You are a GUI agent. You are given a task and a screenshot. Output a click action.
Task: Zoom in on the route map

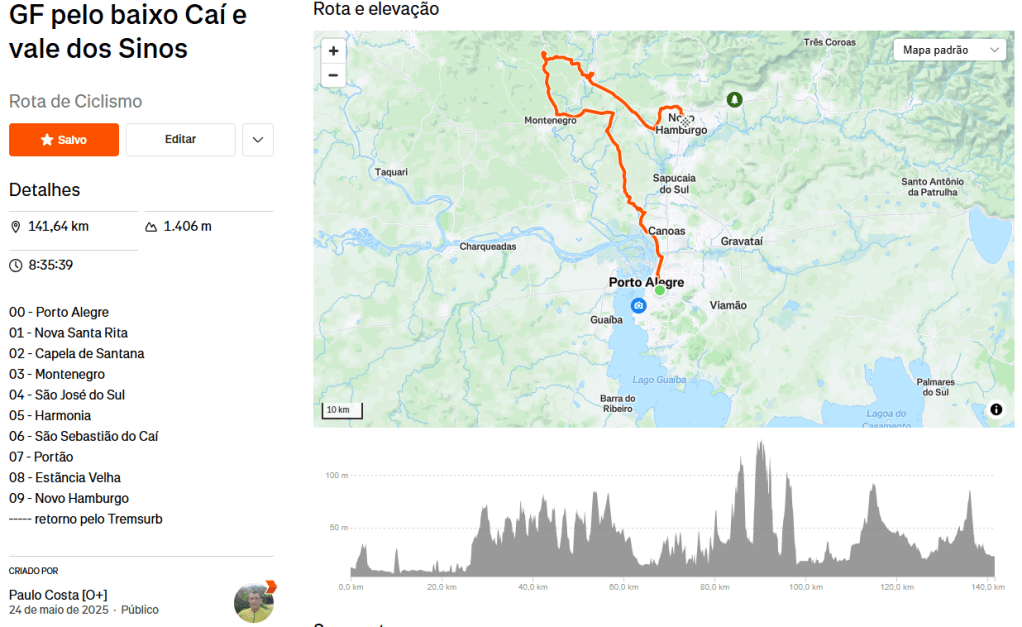[x=333, y=51]
